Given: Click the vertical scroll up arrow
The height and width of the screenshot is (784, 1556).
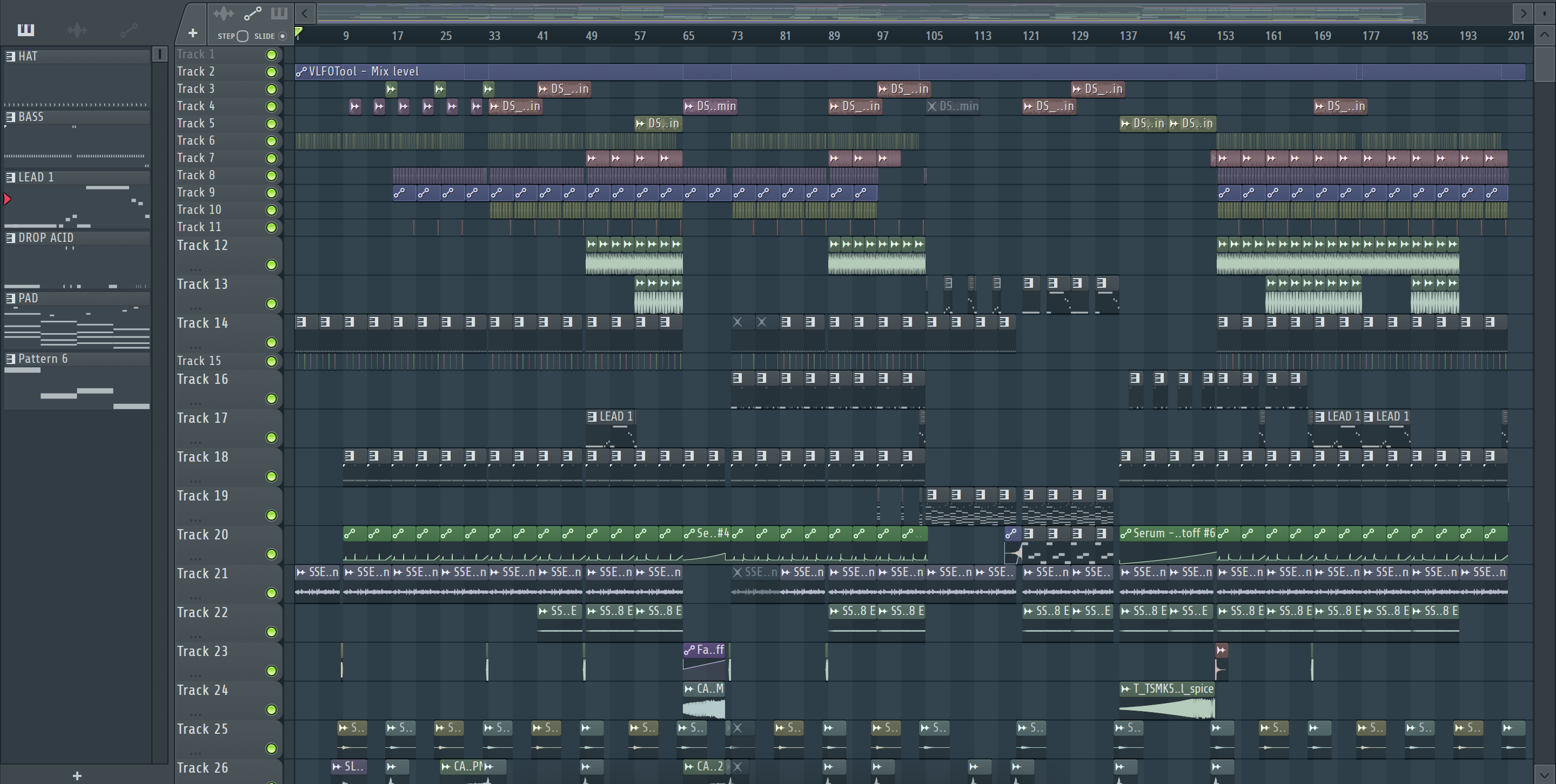Looking at the screenshot, I should [1545, 35].
